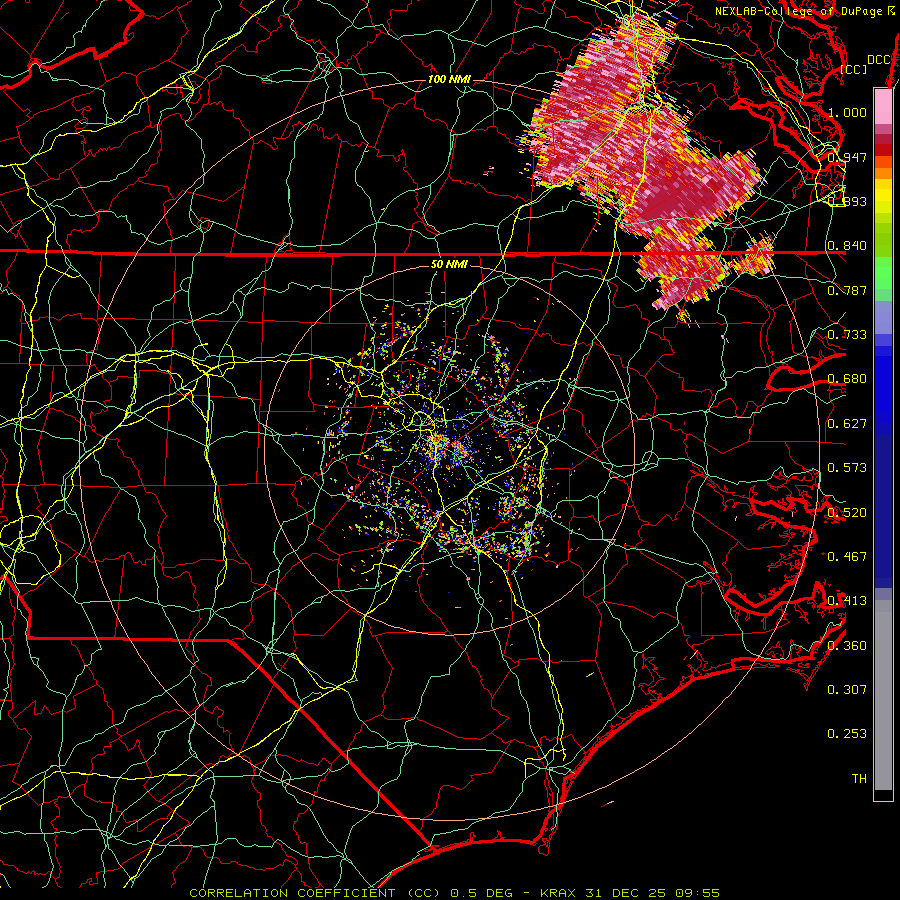Pick the bright green segment of the color bar
Image resolution: width=900 pixels, height=900 pixels.
pyautogui.click(x=883, y=273)
